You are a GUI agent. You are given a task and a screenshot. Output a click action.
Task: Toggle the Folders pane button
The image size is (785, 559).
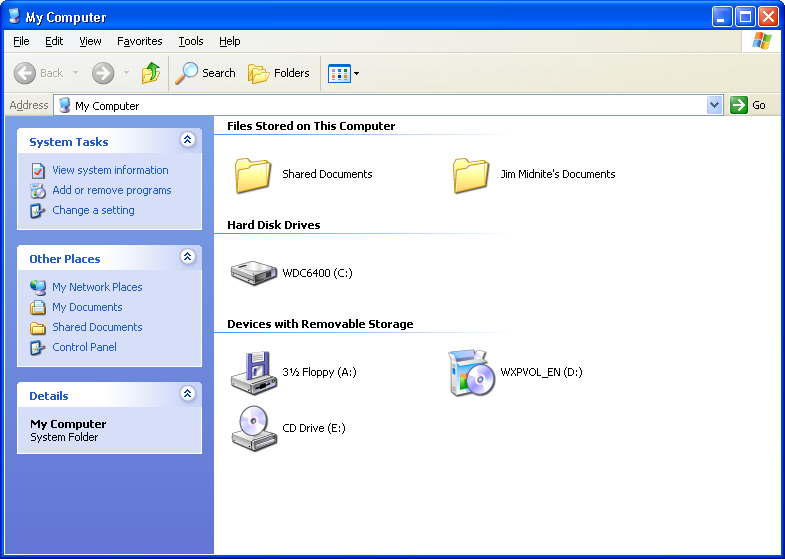pyautogui.click(x=279, y=73)
